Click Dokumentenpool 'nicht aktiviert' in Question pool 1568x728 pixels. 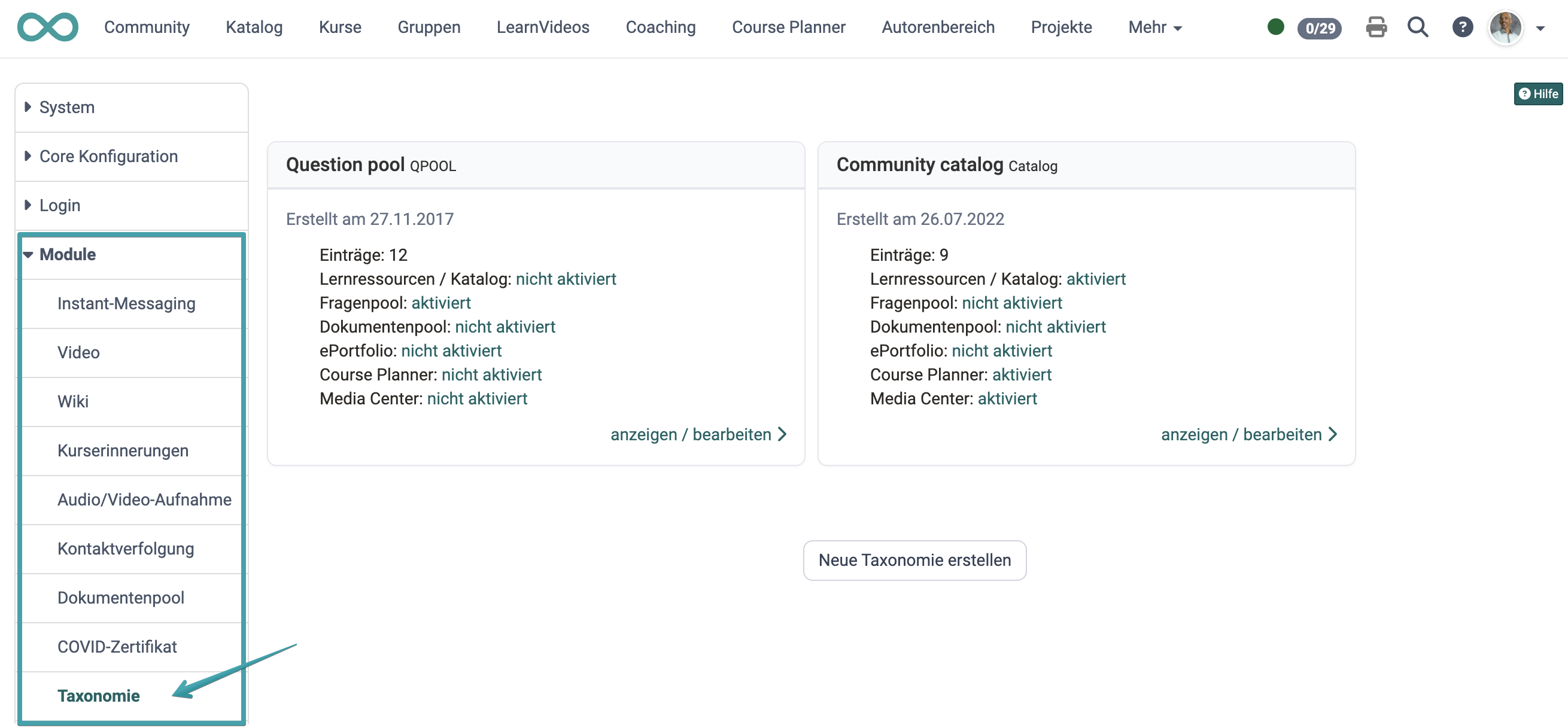(x=505, y=327)
